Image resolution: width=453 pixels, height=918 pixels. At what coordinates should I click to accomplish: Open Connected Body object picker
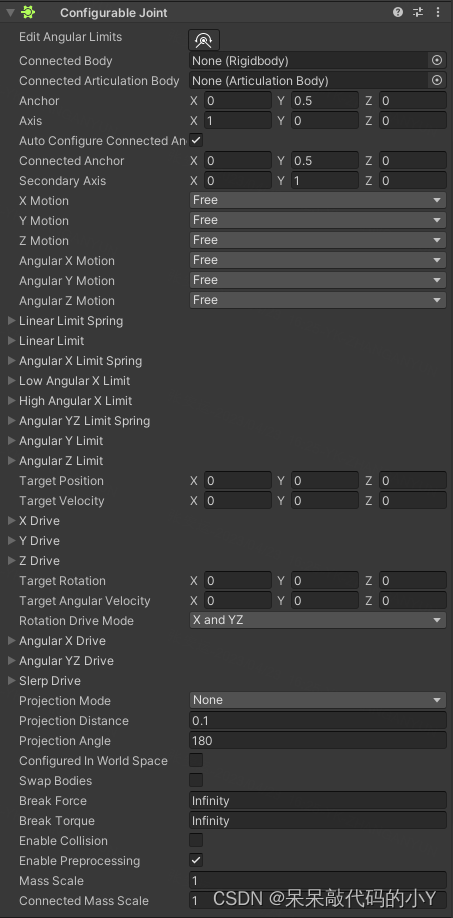[437, 60]
